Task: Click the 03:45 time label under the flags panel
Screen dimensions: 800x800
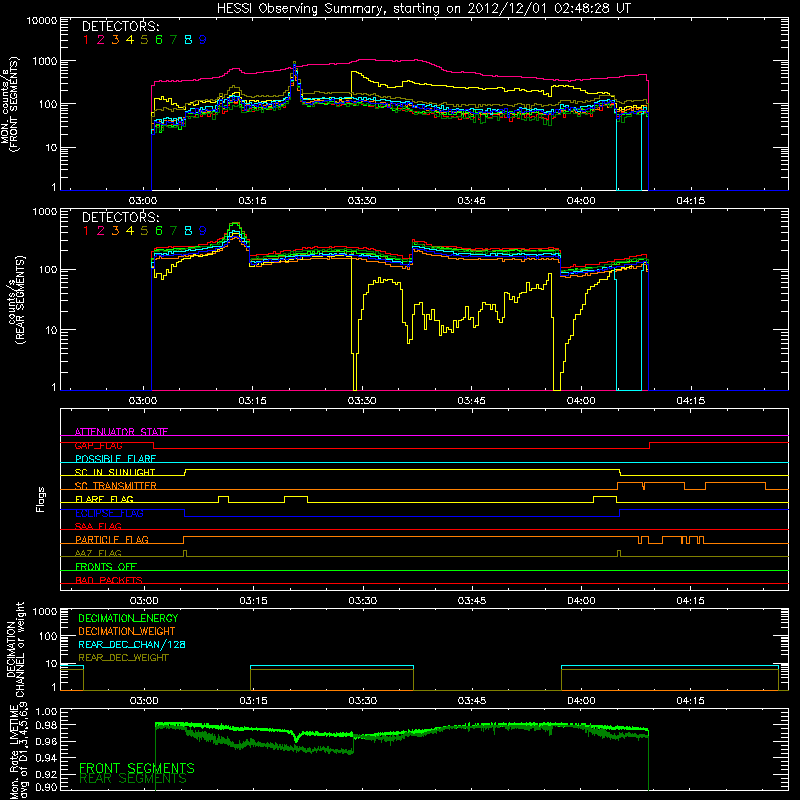Action: pos(472,601)
